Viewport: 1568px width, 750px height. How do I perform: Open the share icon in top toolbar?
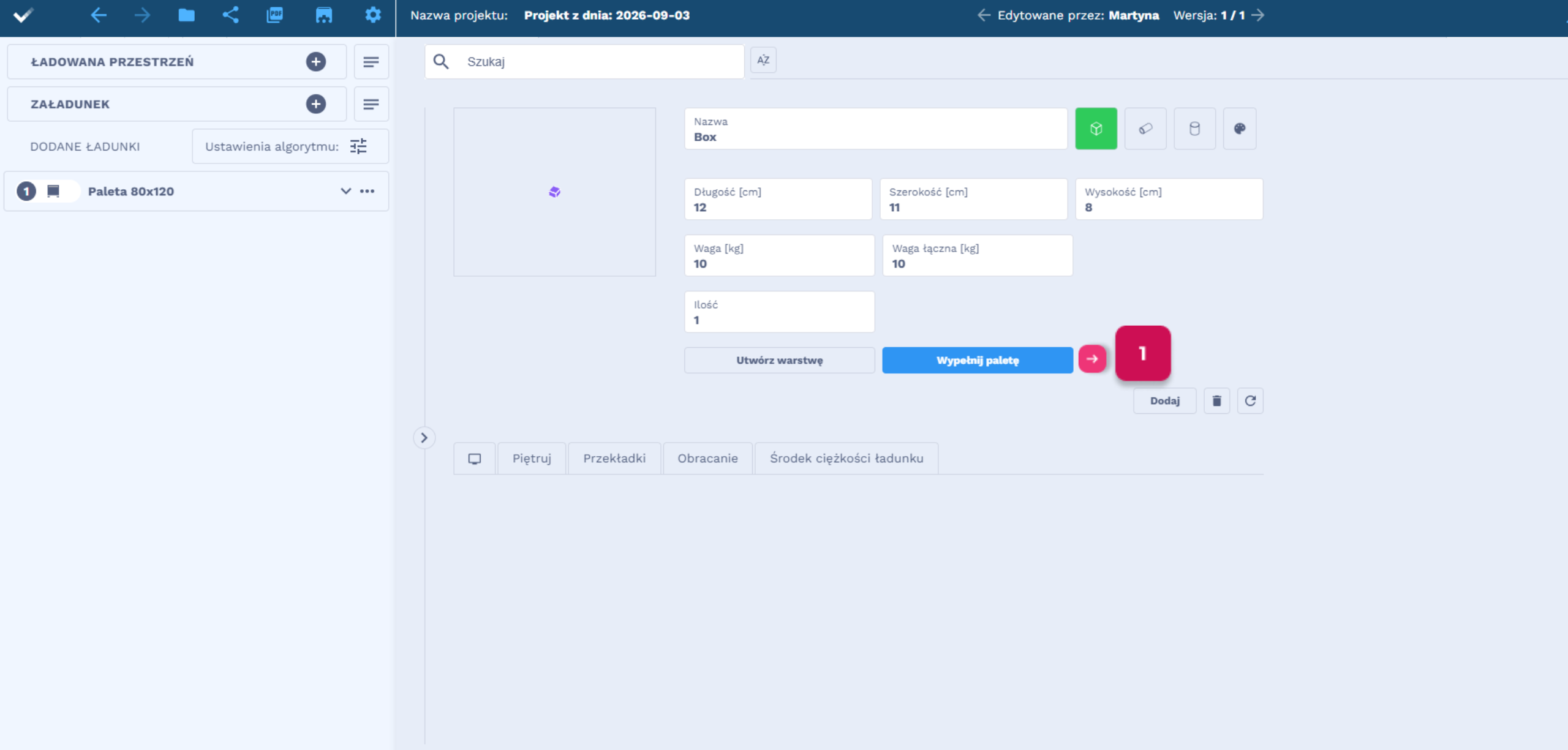230,15
